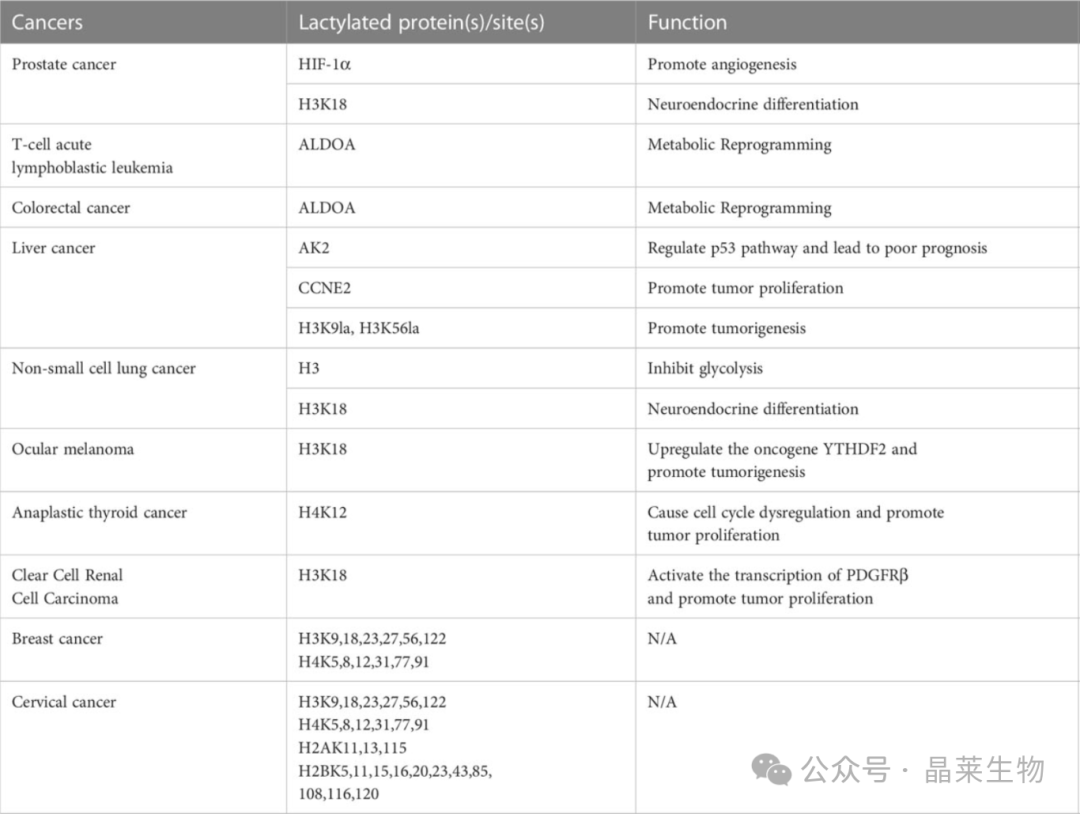Click the "Function" column header
The image size is (1080, 814).
click(687, 22)
